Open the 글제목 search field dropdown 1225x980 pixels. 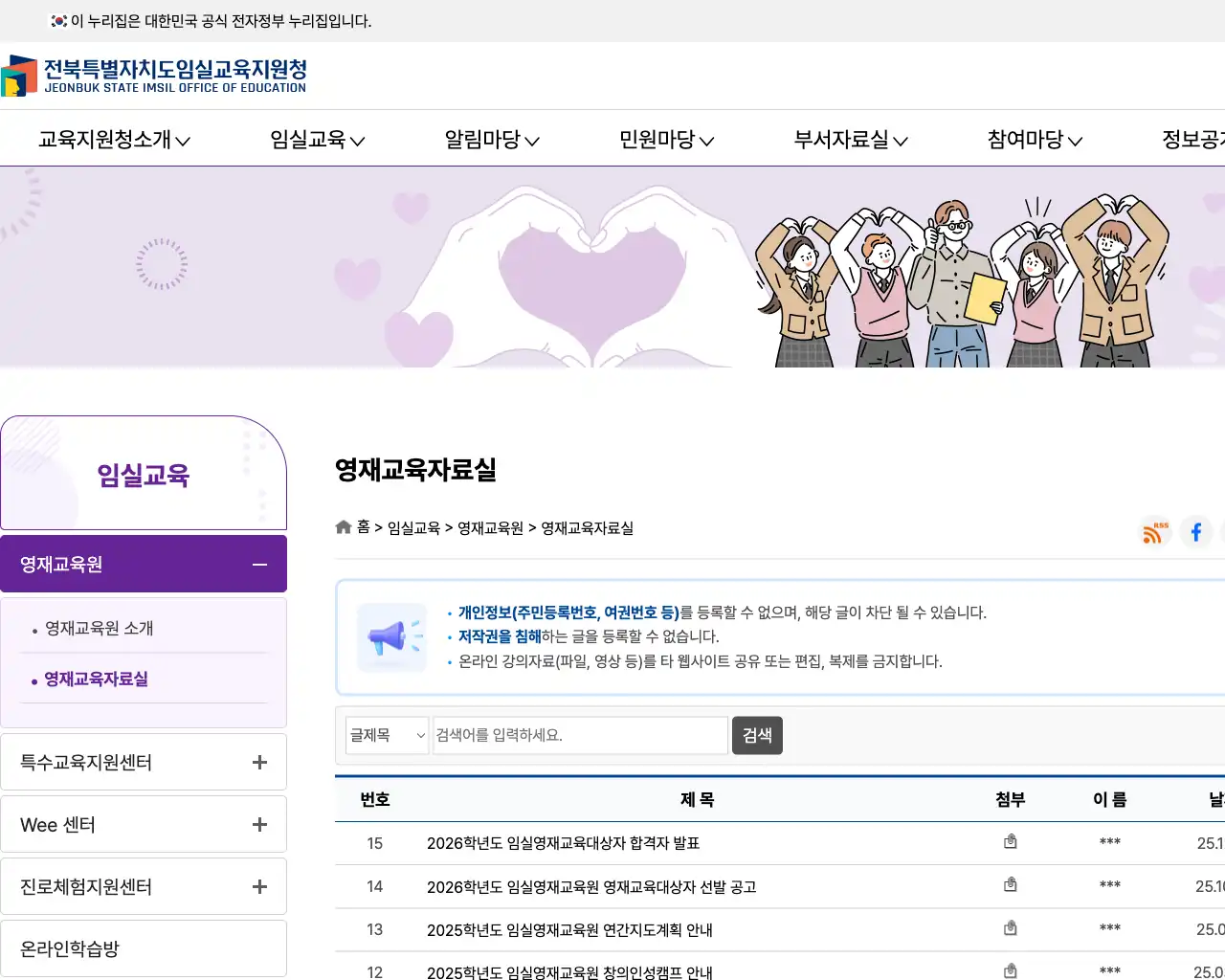point(387,735)
